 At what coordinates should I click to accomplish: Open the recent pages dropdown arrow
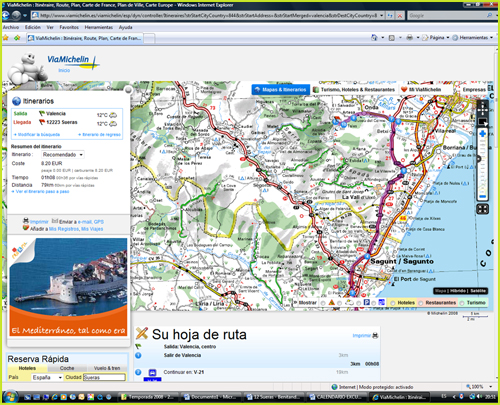[25, 15]
